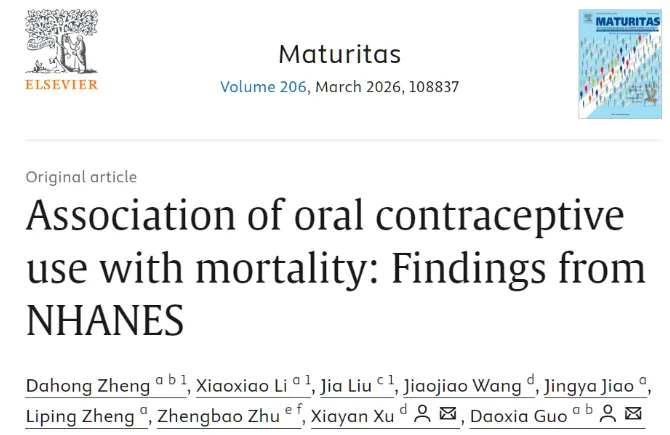Viewport: 670px width, 435px height.
Task: Open author Dahong Zheng's details
Action: [x=88, y=386]
